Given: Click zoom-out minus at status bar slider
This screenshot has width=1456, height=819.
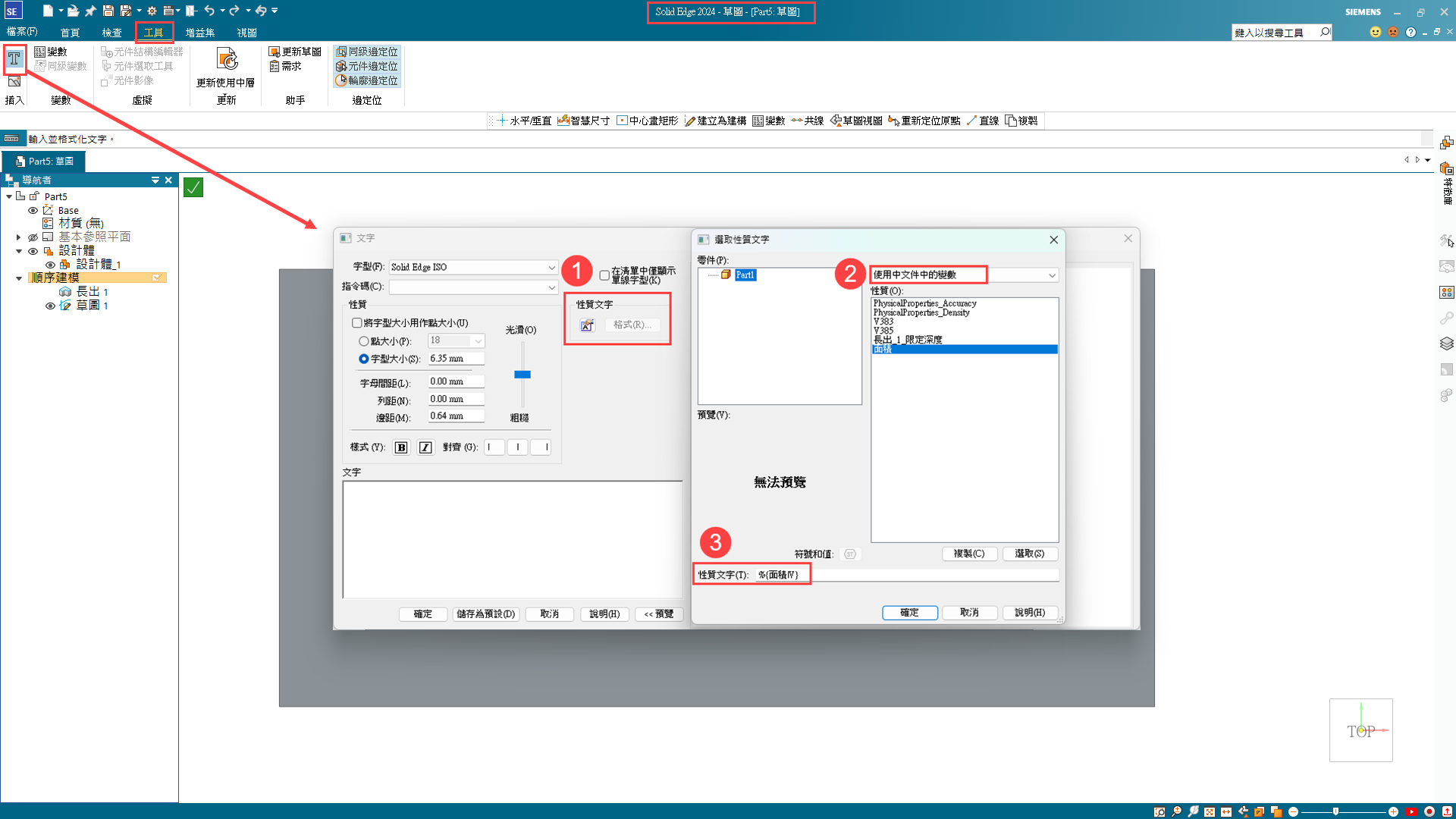Looking at the screenshot, I should click(x=1293, y=811).
